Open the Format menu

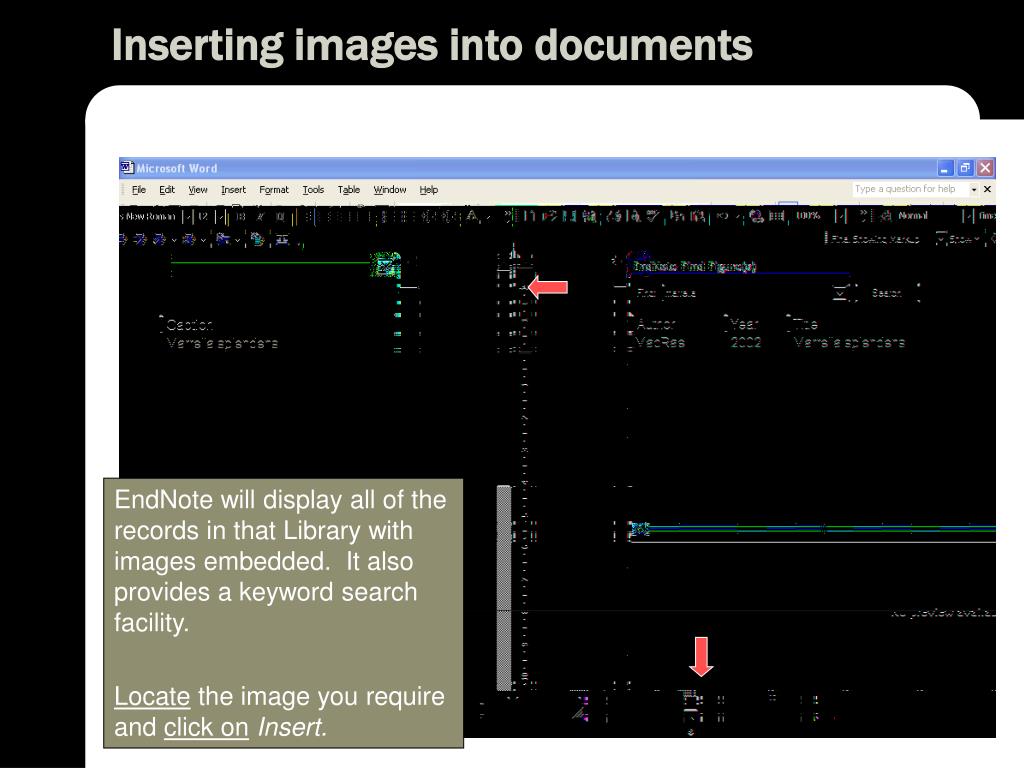pyautogui.click(x=274, y=189)
